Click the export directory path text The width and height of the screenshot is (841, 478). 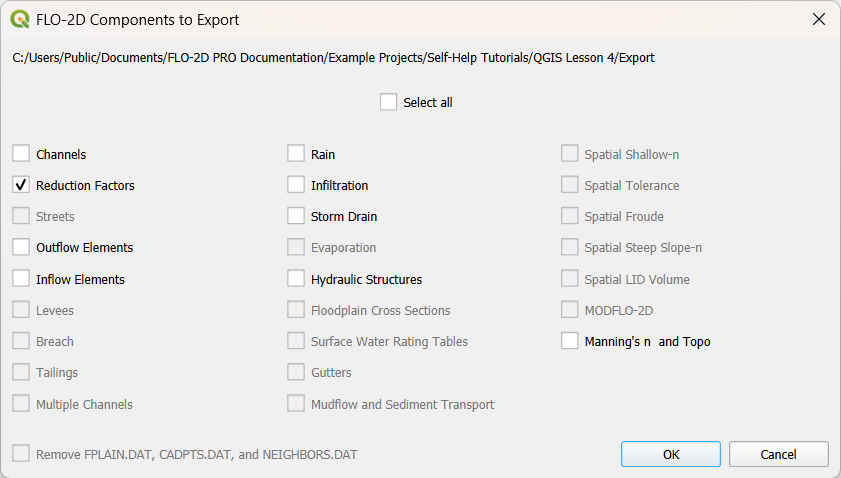click(334, 58)
